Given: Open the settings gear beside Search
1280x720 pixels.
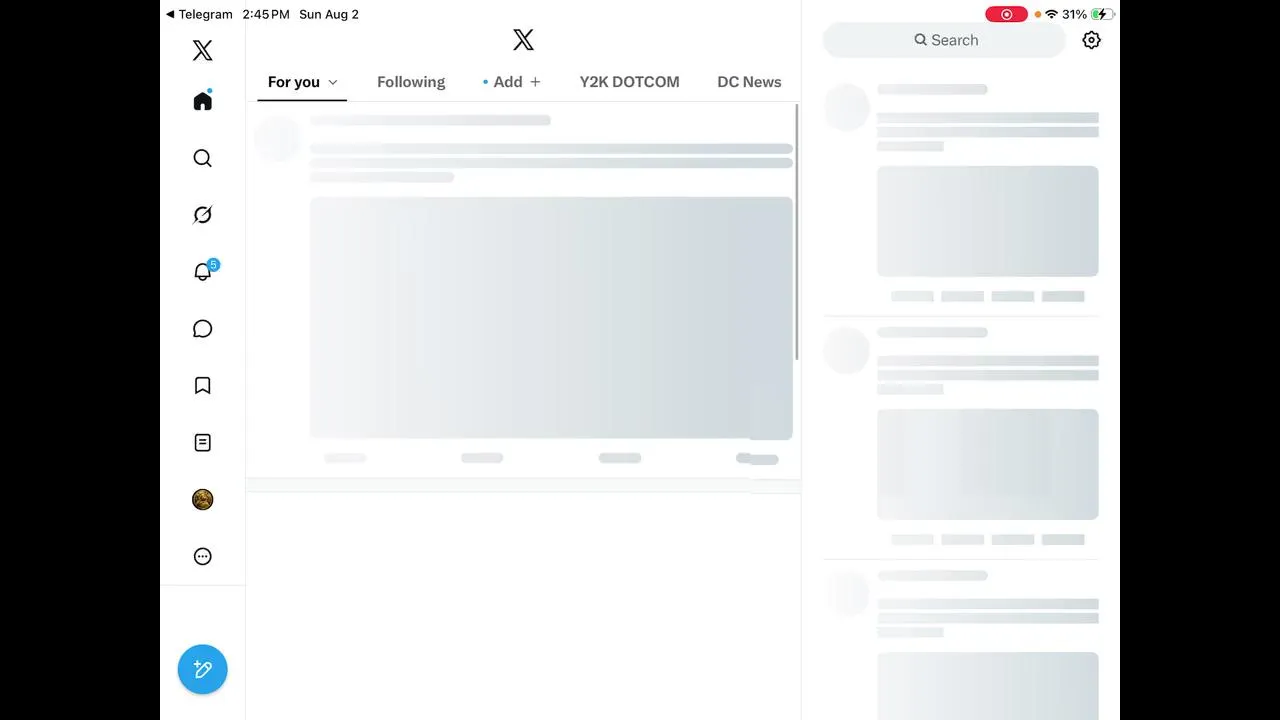Looking at the screenshot, I should [1091, 40].
